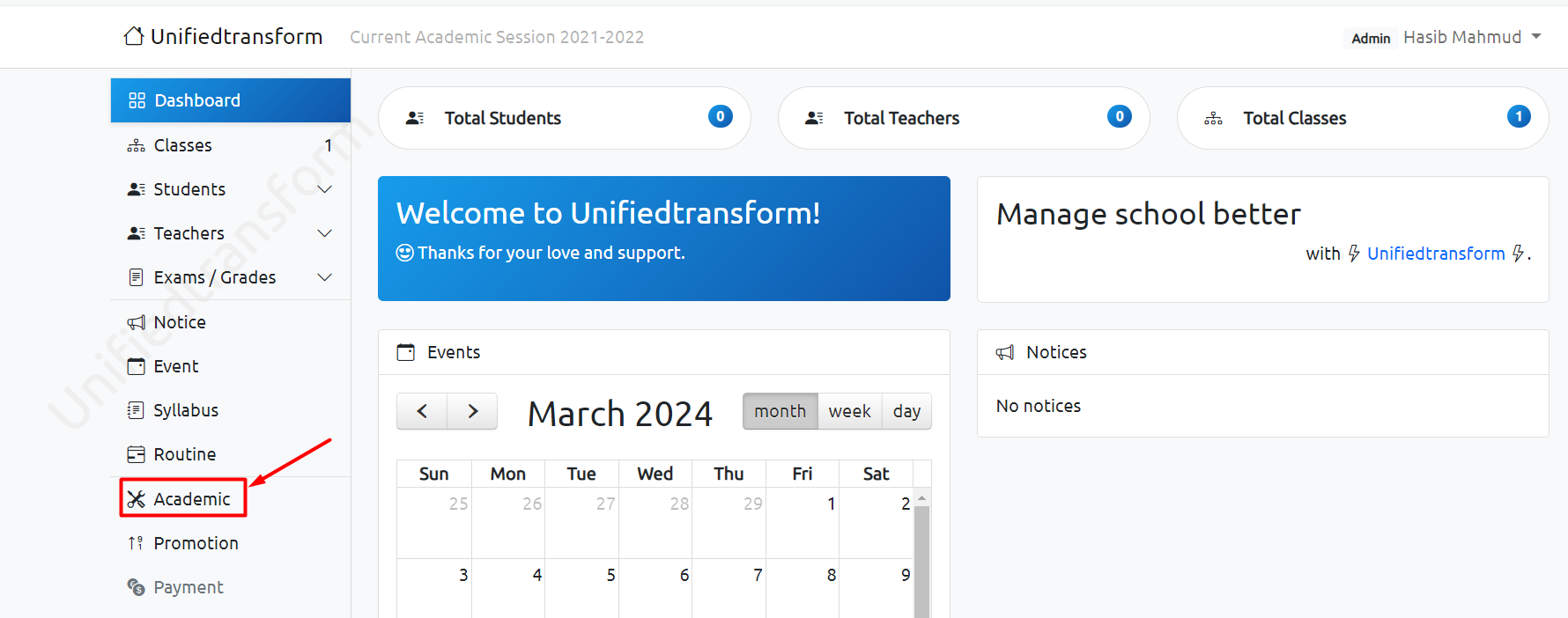Click the Total Classes count badge

(x=1519, y=116)
